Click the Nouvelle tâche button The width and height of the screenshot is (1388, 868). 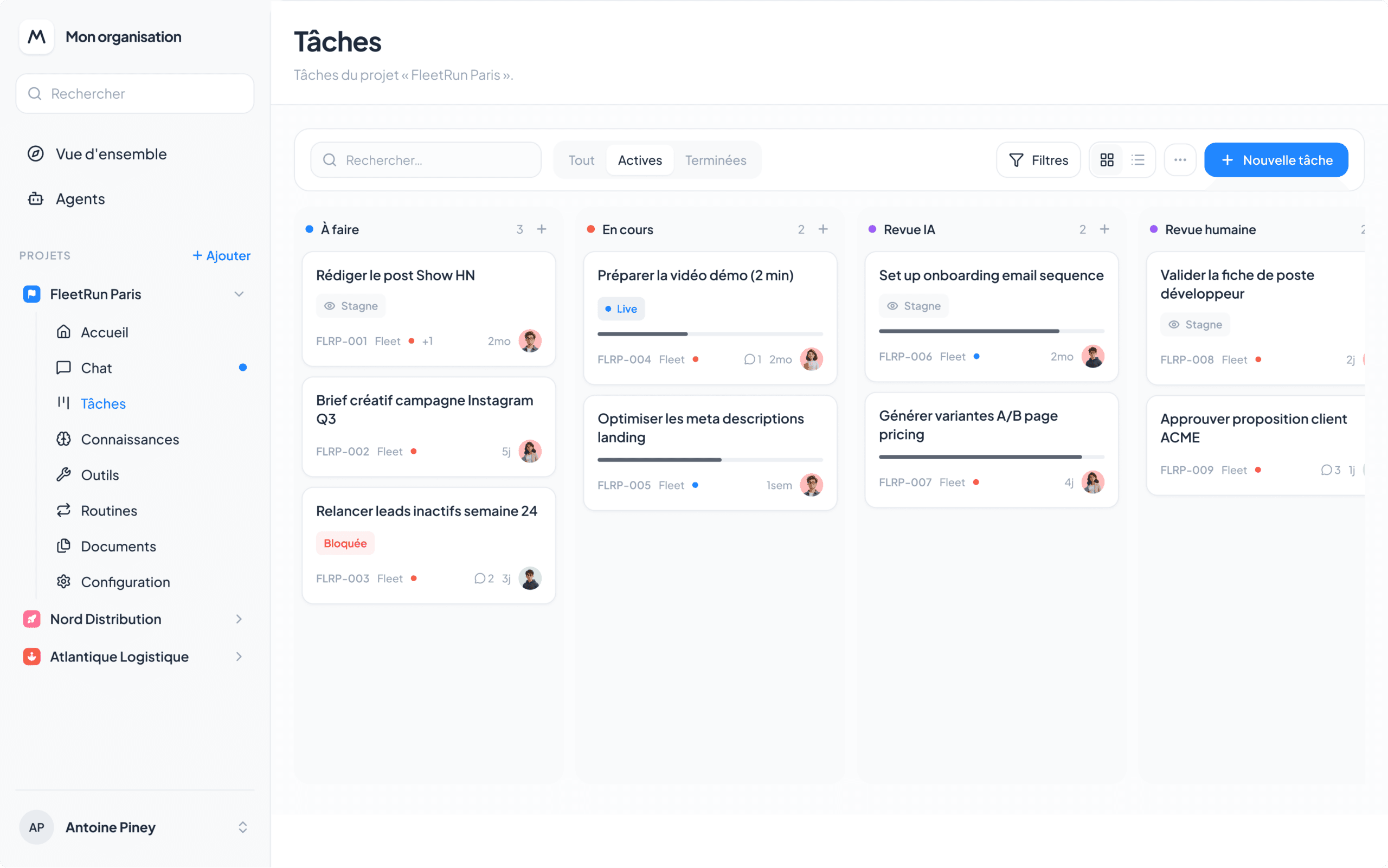(1275, 160)
